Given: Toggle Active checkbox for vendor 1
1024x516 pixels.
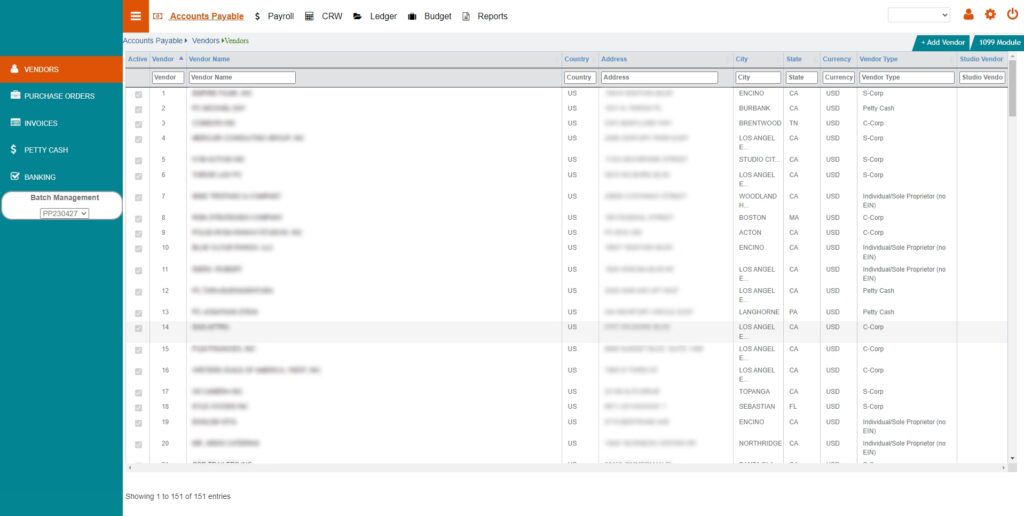Looking at the screenshot, I should point(138,94).
